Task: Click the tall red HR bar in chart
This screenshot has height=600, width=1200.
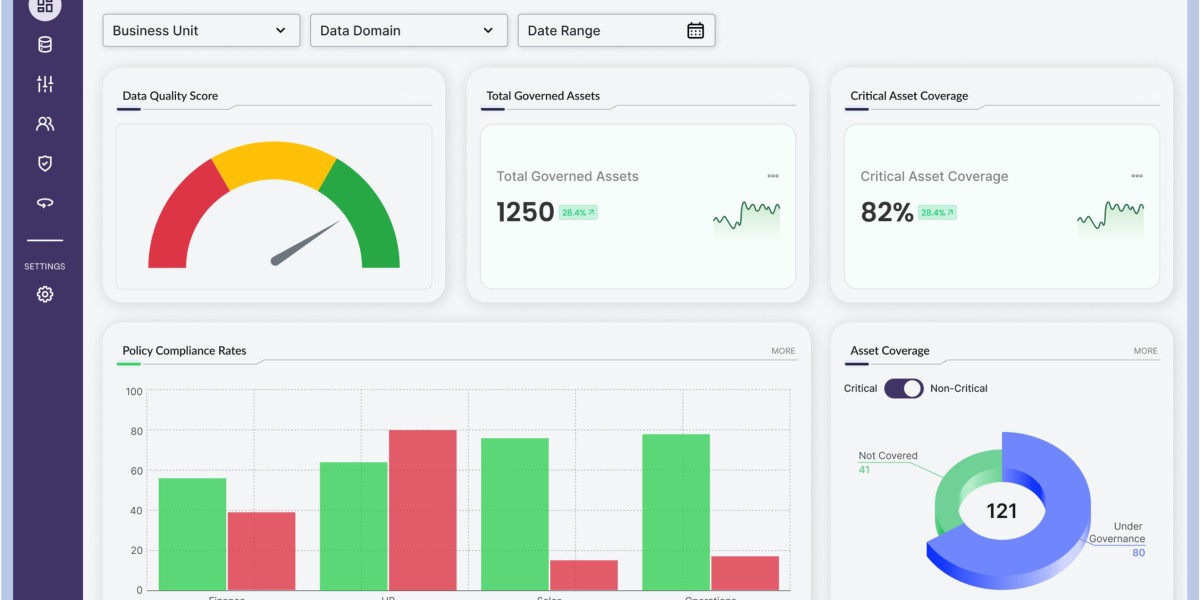Action: [422, 510]
